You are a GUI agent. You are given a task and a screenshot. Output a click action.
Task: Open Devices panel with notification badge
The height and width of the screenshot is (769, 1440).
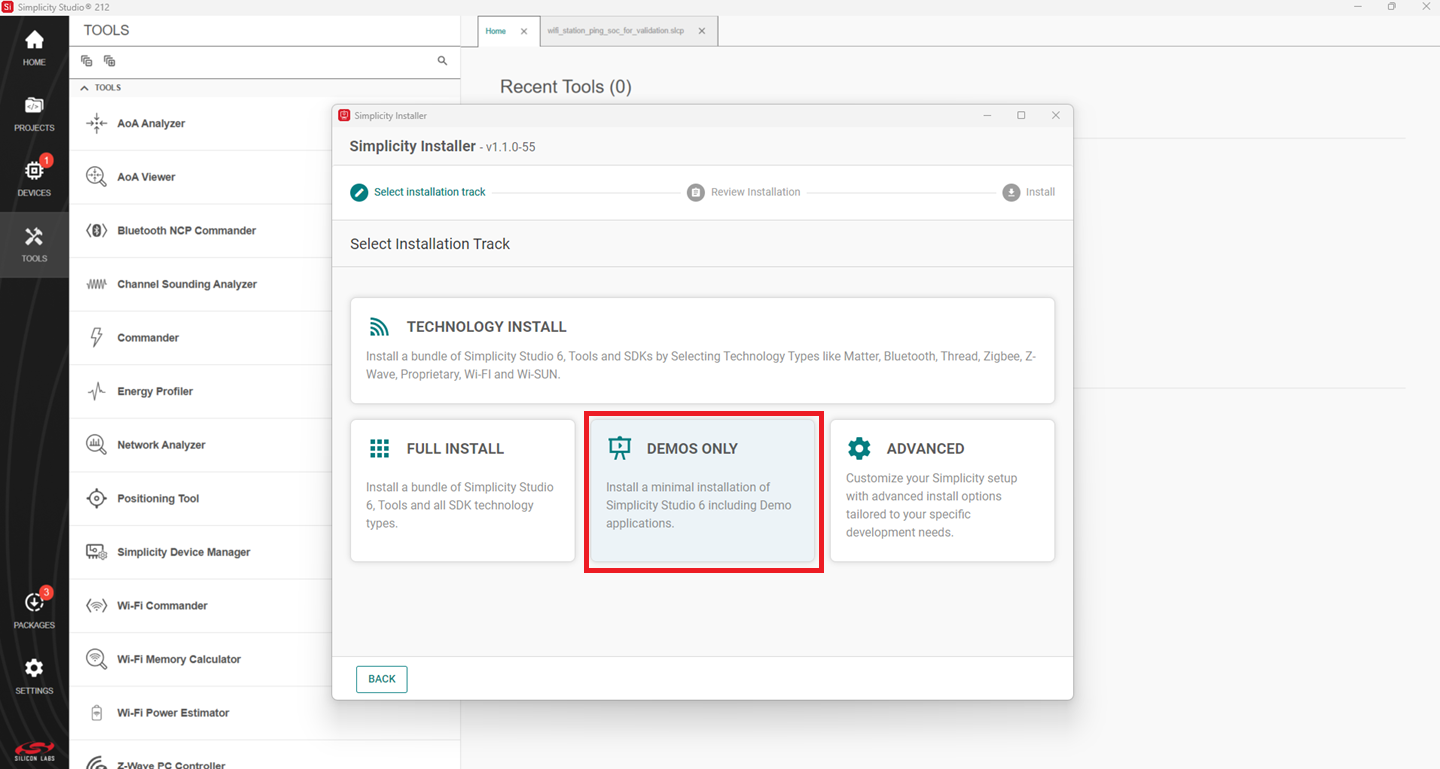click(34, 177)
